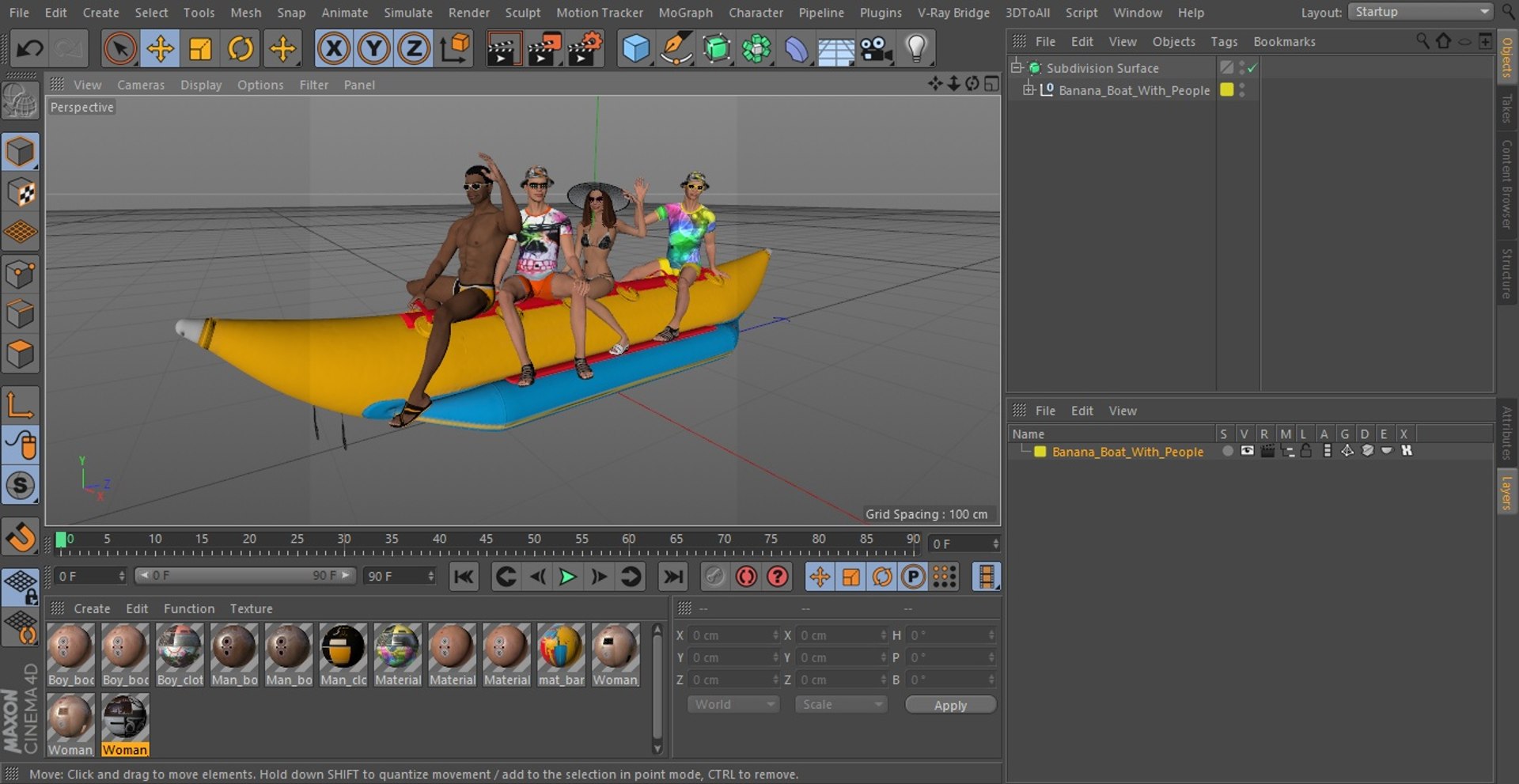The width and height of the screenshot is (1519, 784).
Task: Add a subdivision surface generator
Action: coord(717,49)
